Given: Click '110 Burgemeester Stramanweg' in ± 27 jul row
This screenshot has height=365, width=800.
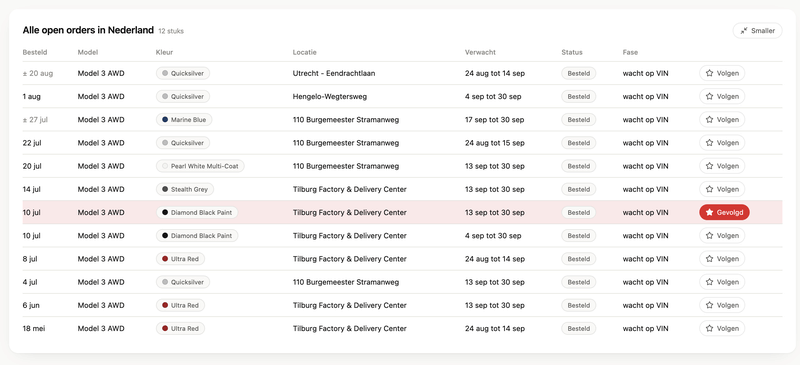Looking at the screenshot, I should tap(346, 119).
